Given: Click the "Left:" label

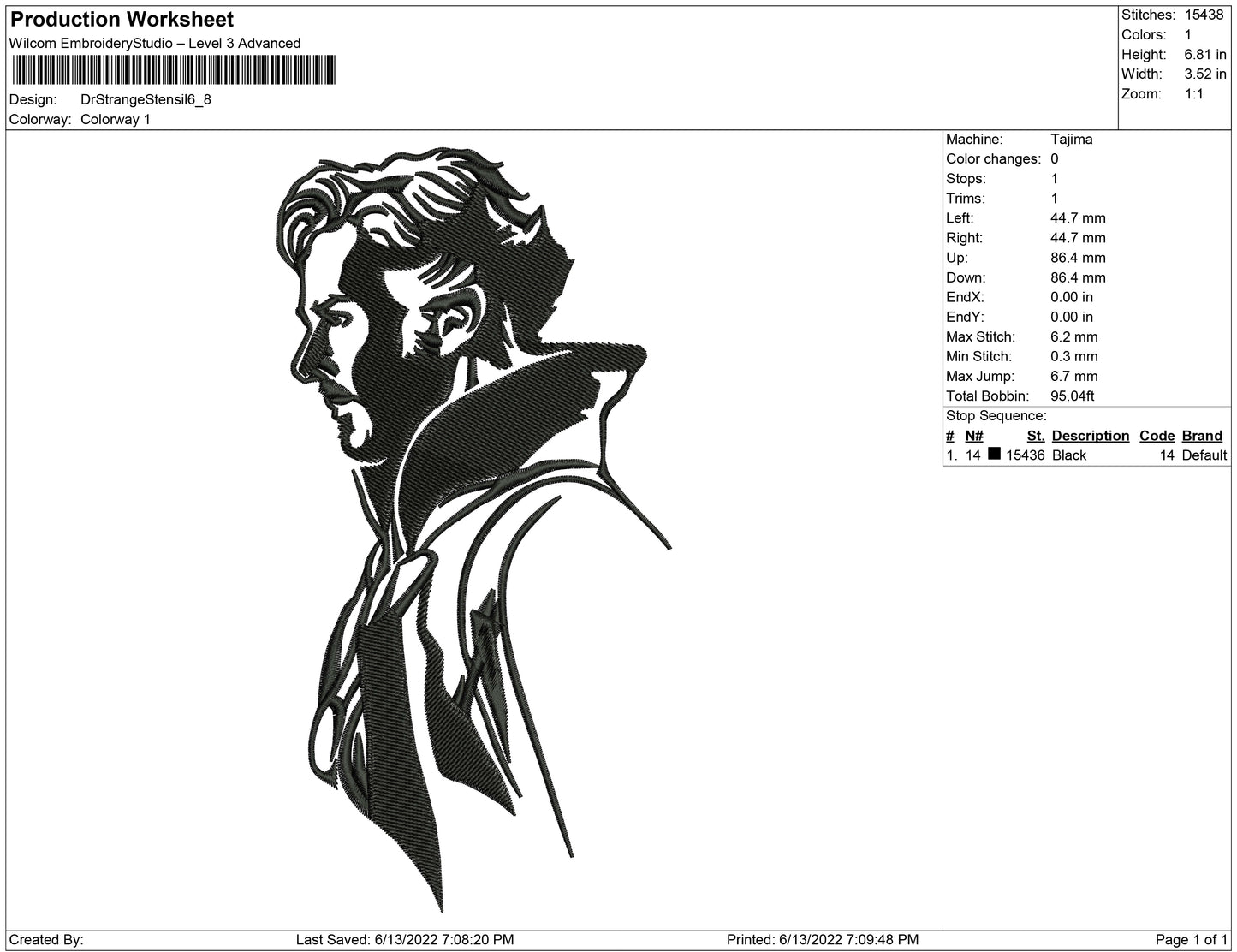Looking at the screenshot, I should (960, 218).
